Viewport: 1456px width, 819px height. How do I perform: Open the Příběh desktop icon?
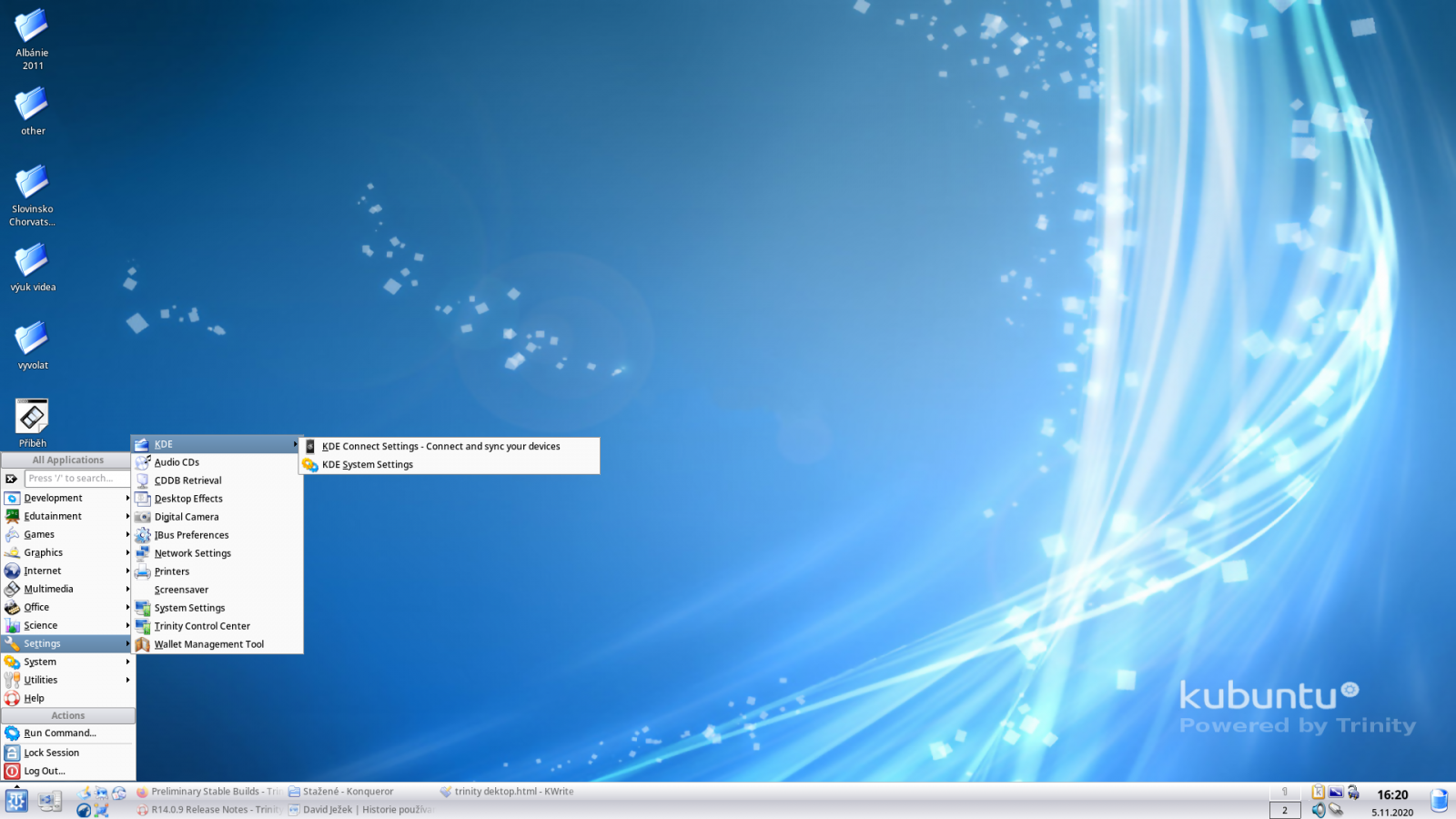pos(32,414)
